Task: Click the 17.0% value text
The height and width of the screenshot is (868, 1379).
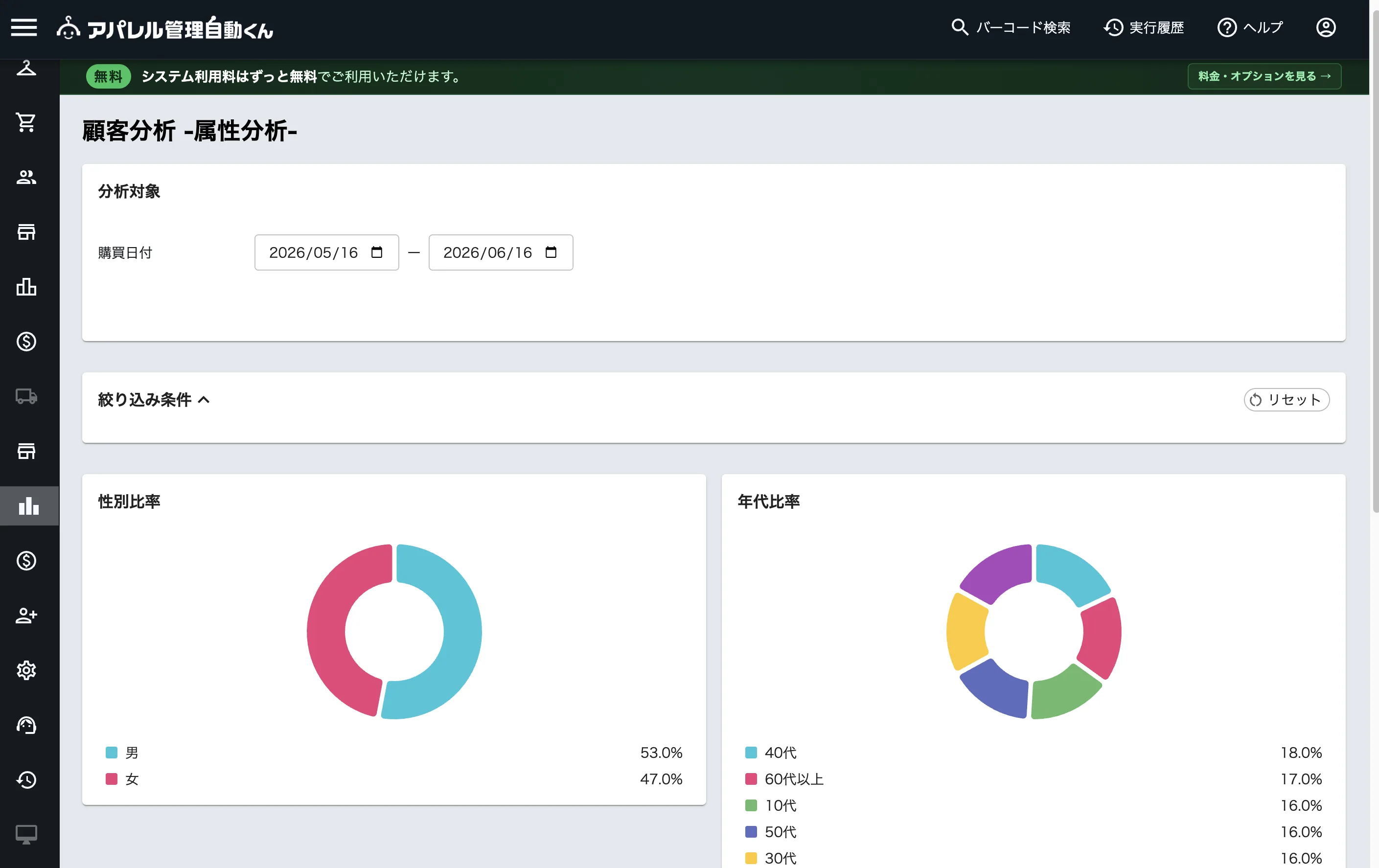Action: pyautogui.click(x=1301, y=778)
